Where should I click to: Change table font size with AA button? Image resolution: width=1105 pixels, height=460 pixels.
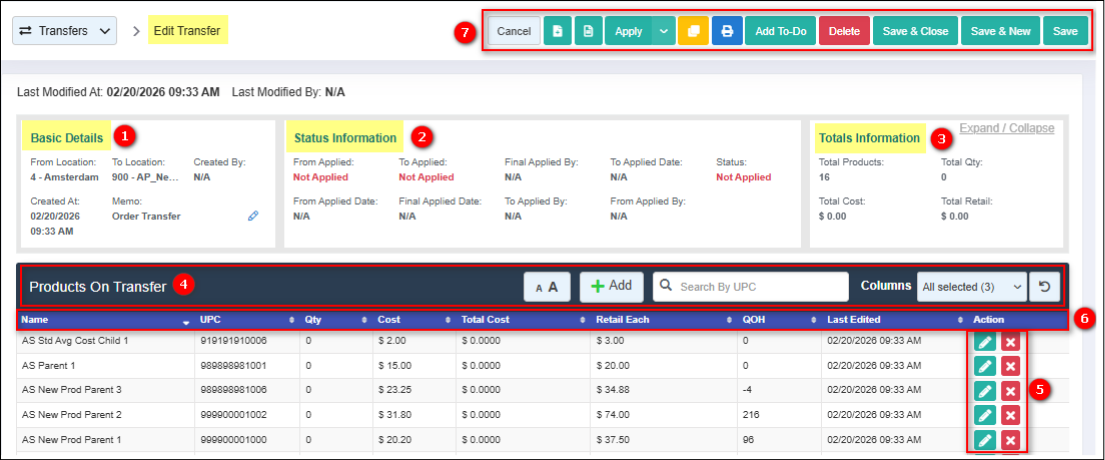[547, 286]
